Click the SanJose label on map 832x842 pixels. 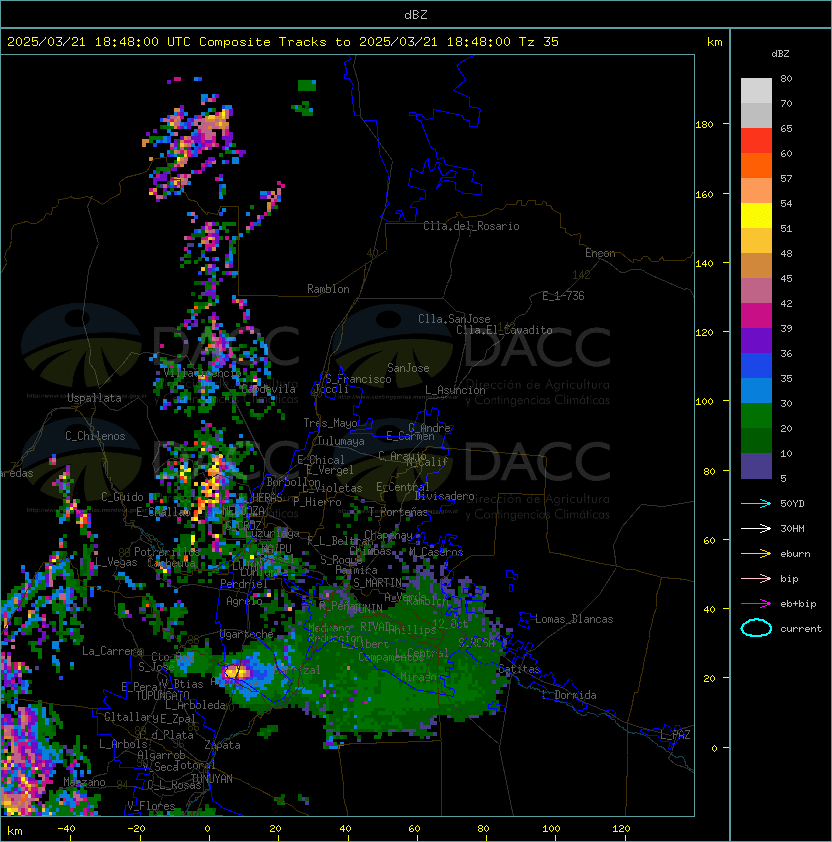click(x=408, y=368)
